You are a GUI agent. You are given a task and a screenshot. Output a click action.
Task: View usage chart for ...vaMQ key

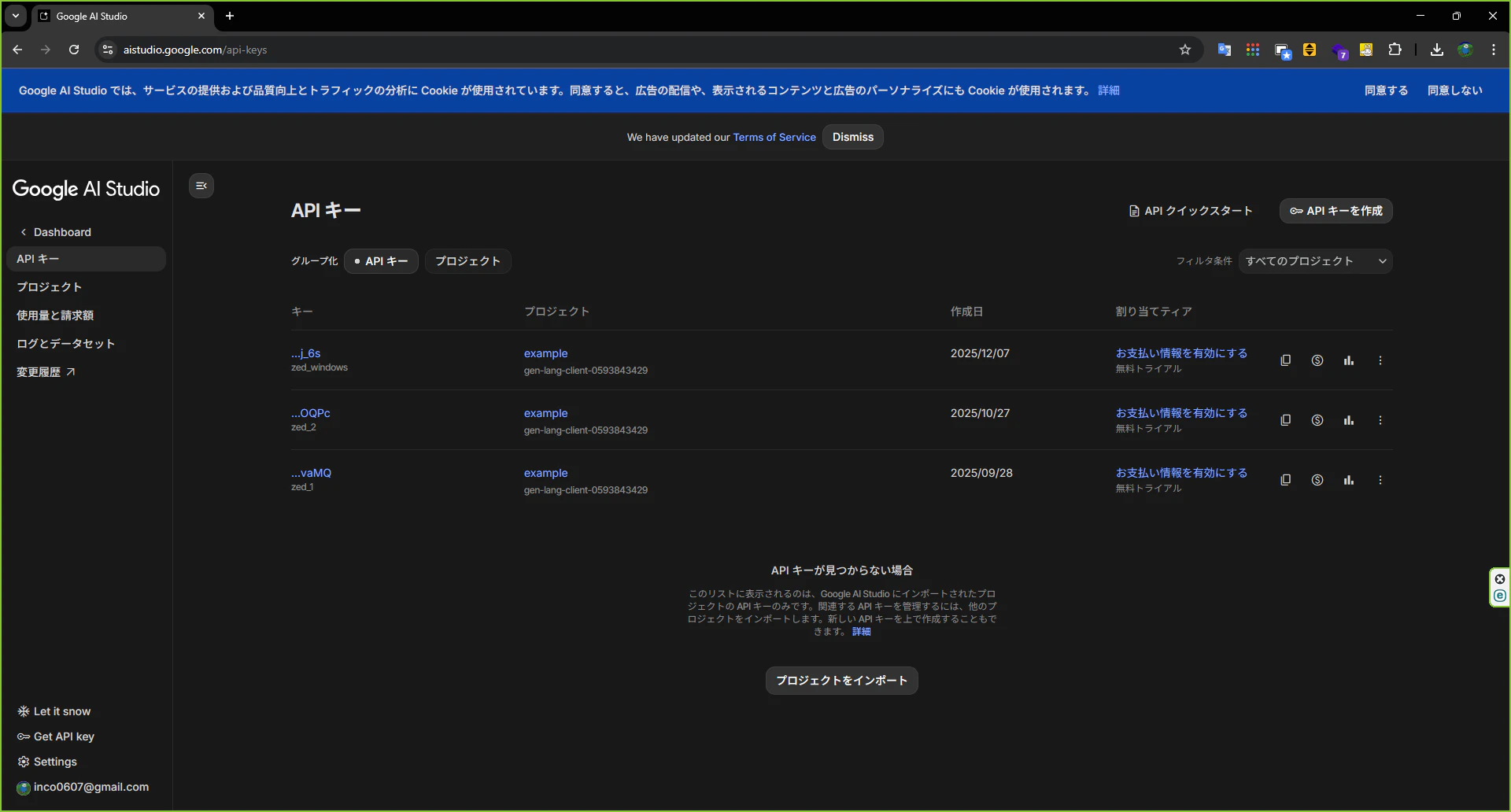[x=1348, y=480]
